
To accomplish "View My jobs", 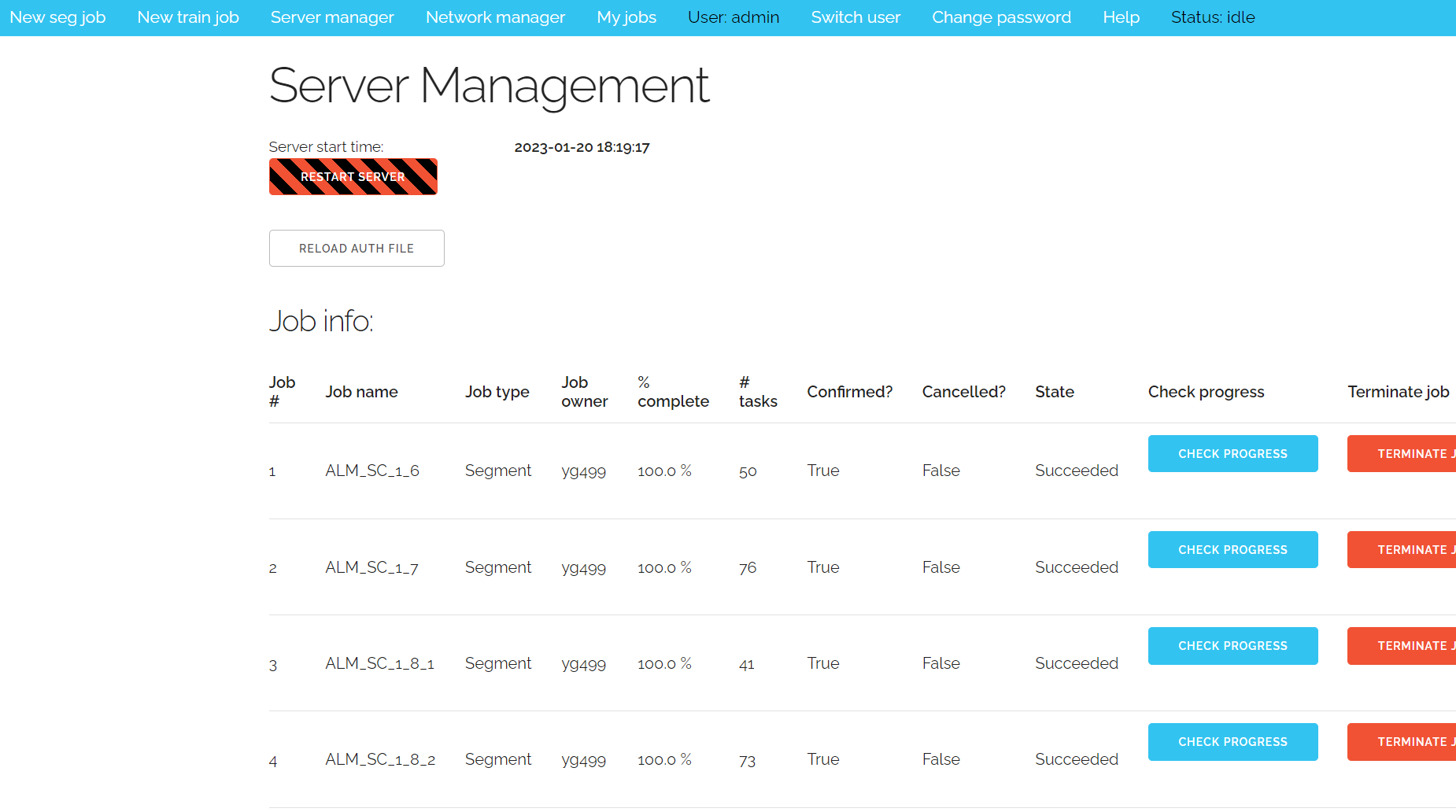I will pyautogui.click(x=626, y=17).
